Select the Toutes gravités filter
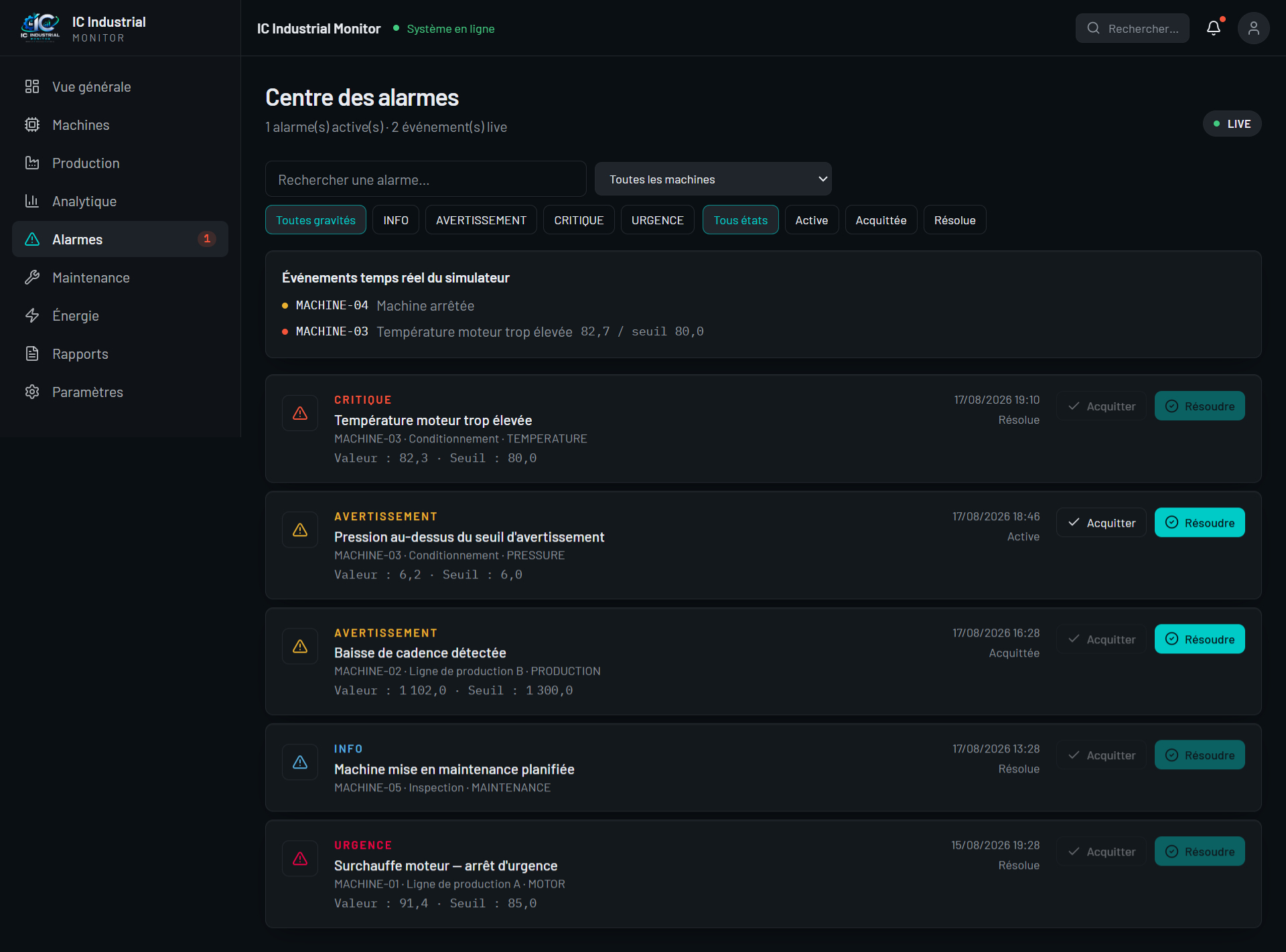This screenshot has height=952, width=1286. pos(315,220)
